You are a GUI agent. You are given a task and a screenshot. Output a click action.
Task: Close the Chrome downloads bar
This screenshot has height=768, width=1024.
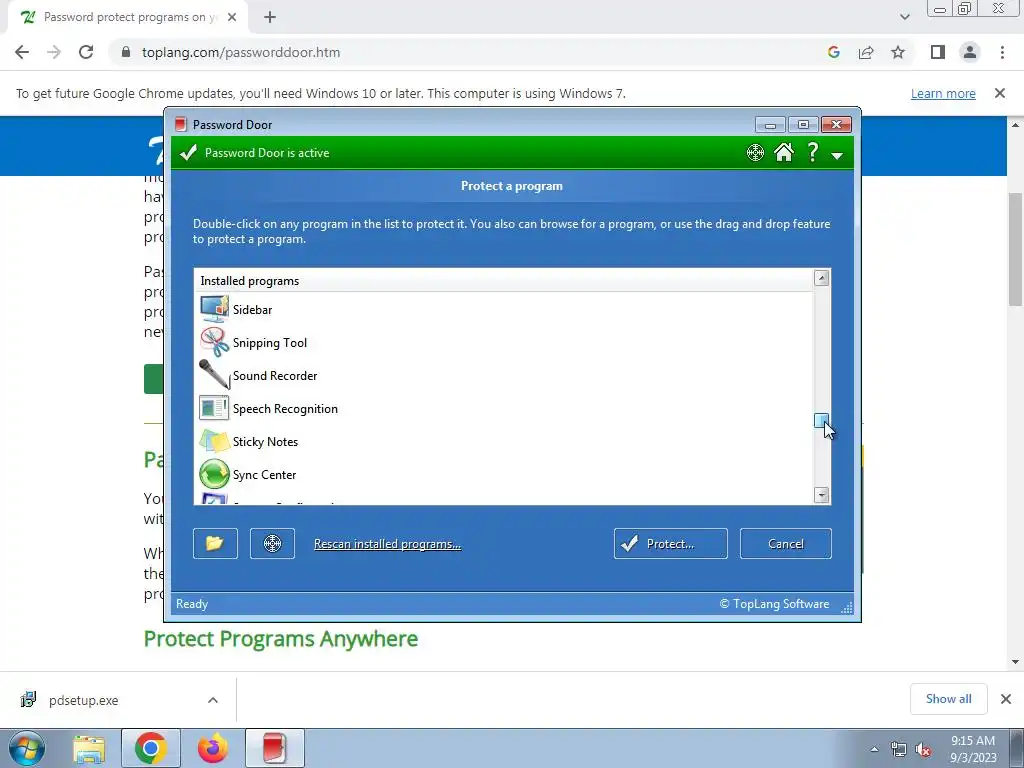tap(1006, 699)
